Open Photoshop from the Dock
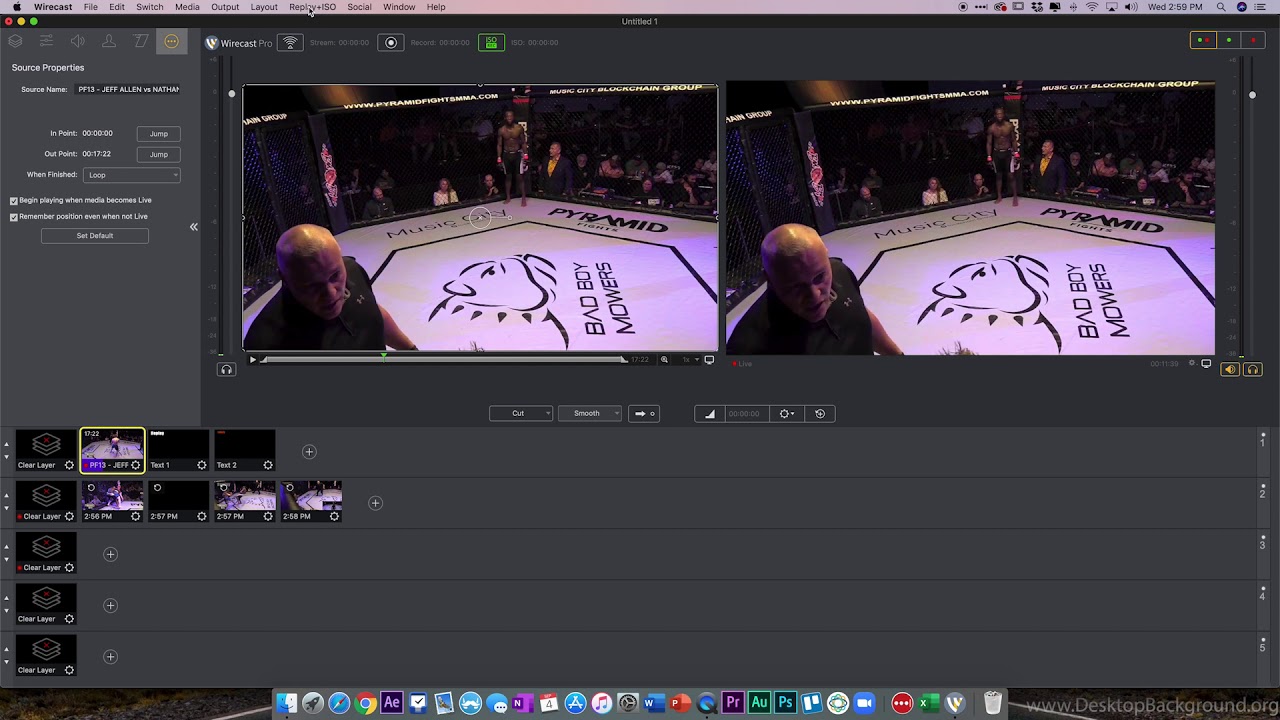The width and height of the screenshot is (1280, 720). tap(785, 703)
